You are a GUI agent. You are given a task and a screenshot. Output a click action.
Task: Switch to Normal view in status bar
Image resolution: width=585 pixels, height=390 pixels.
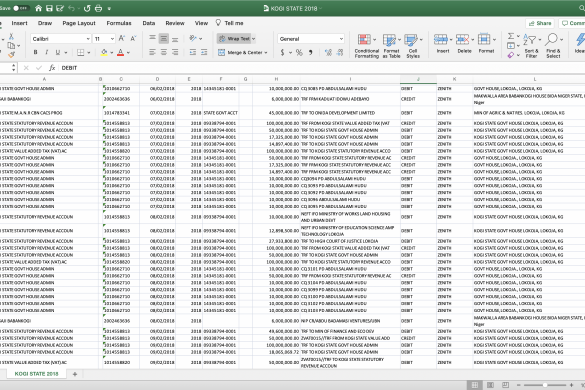[x=475, y=385]
